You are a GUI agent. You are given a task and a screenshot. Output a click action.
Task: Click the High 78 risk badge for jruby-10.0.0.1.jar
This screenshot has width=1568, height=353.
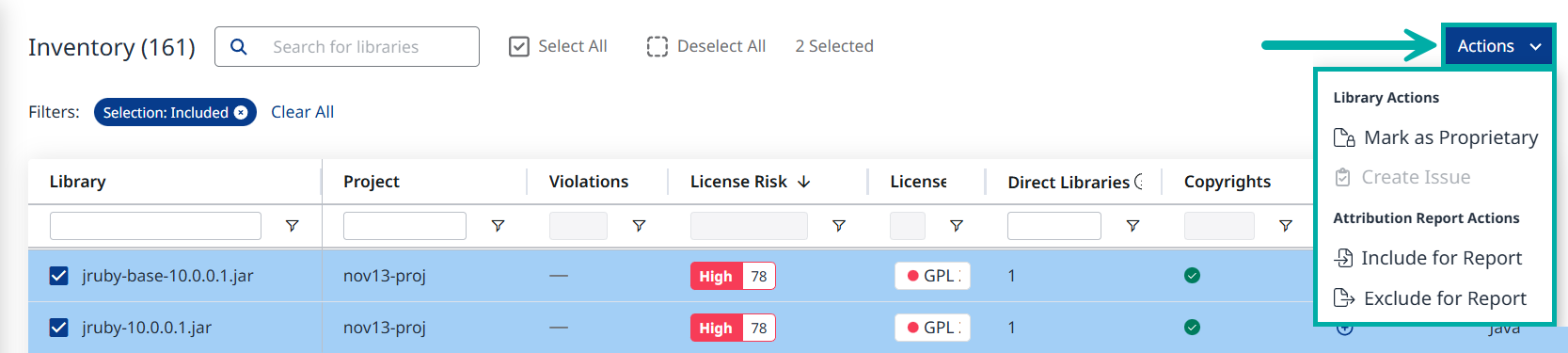tap(733, 328)
